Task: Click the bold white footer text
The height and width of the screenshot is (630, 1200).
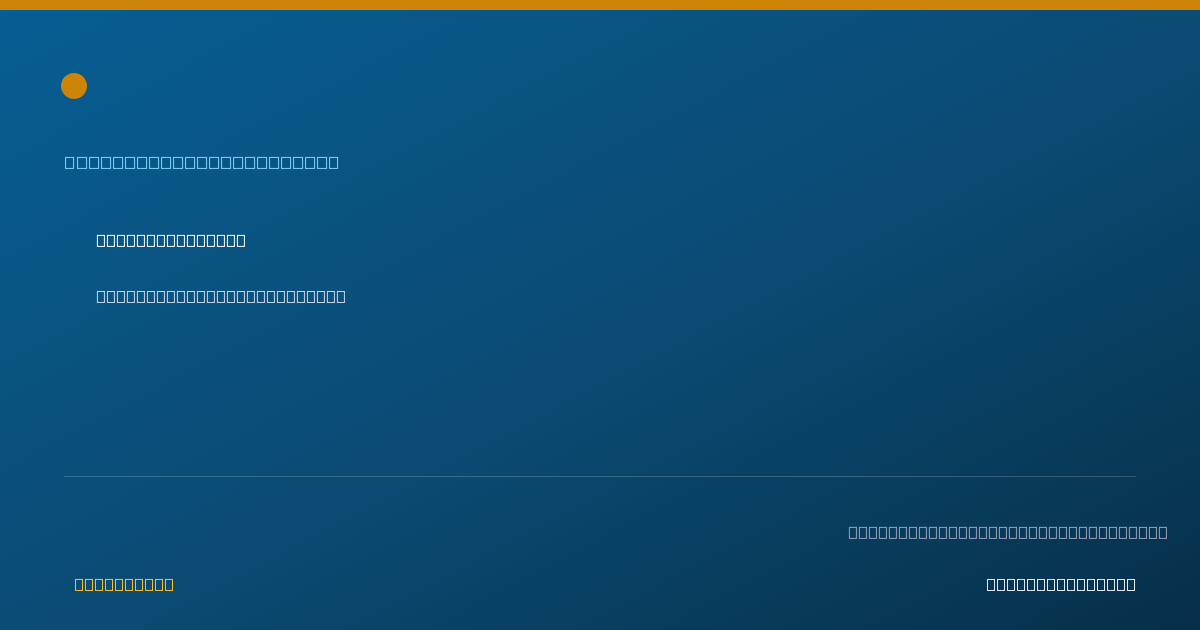Action: [1061, 584]
